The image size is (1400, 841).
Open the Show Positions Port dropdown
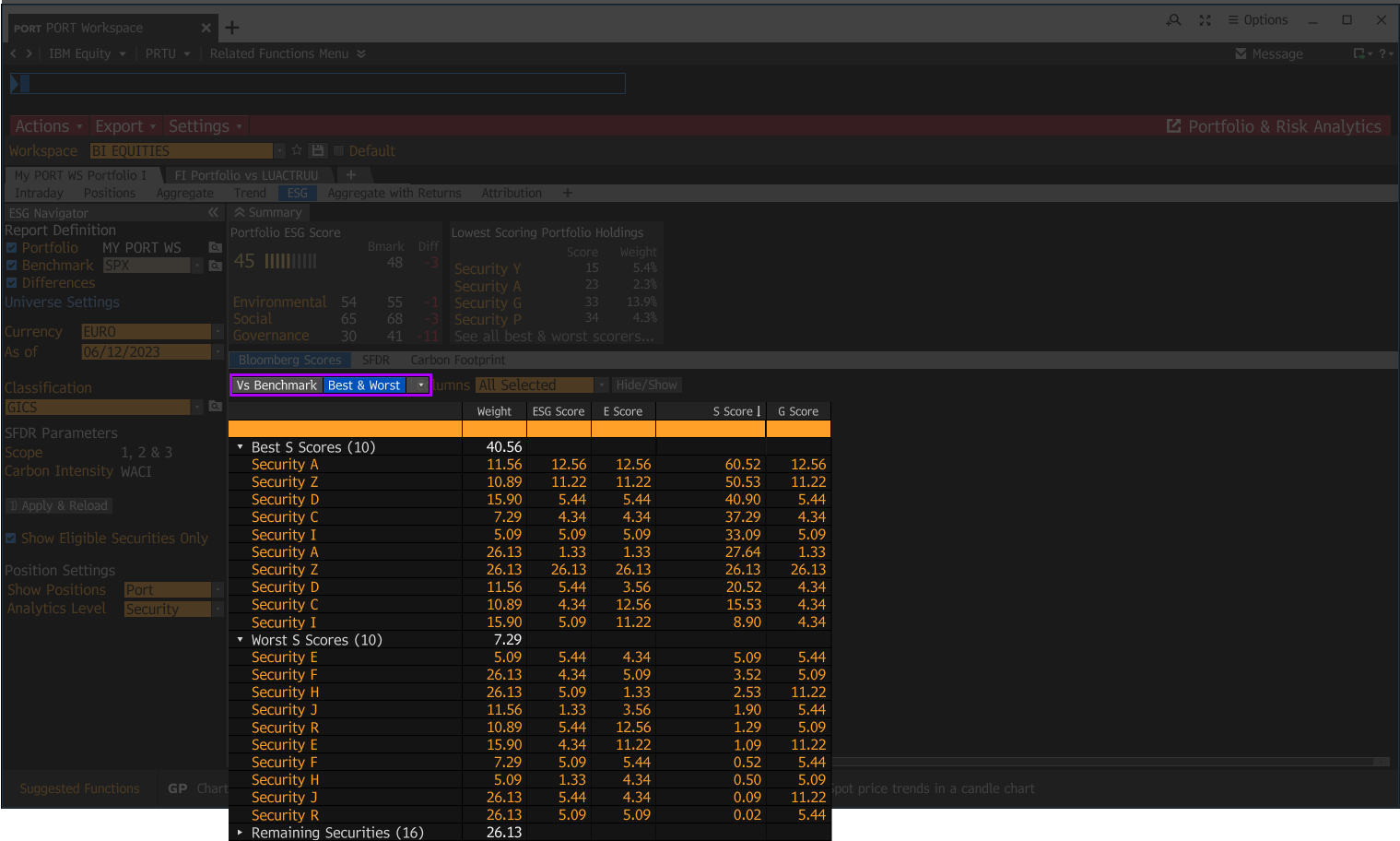[x=218, y=590]
